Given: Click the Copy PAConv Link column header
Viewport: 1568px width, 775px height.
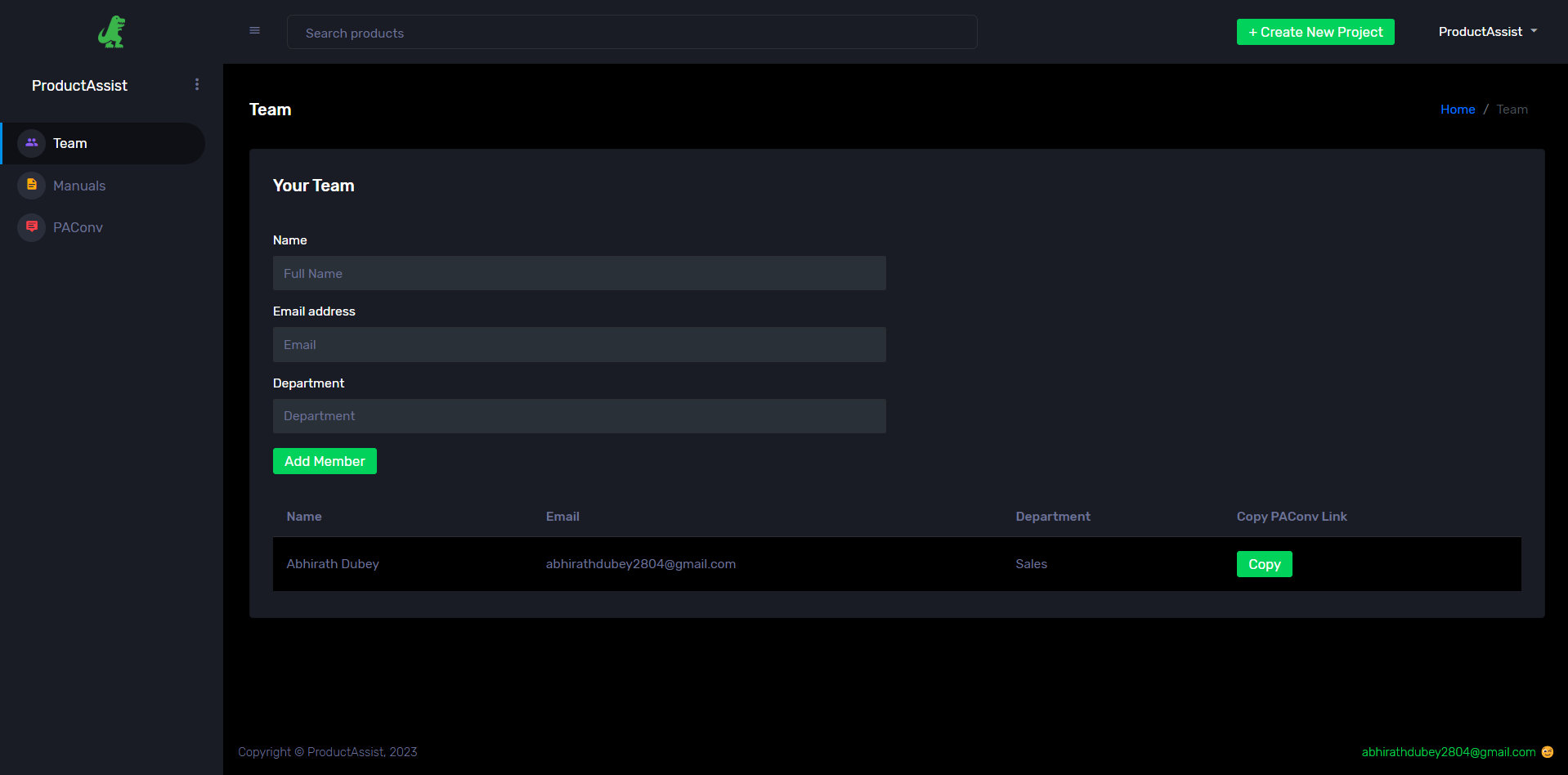Looking at the screenshot, I should pyautogui.click(x=1292, y=517).
